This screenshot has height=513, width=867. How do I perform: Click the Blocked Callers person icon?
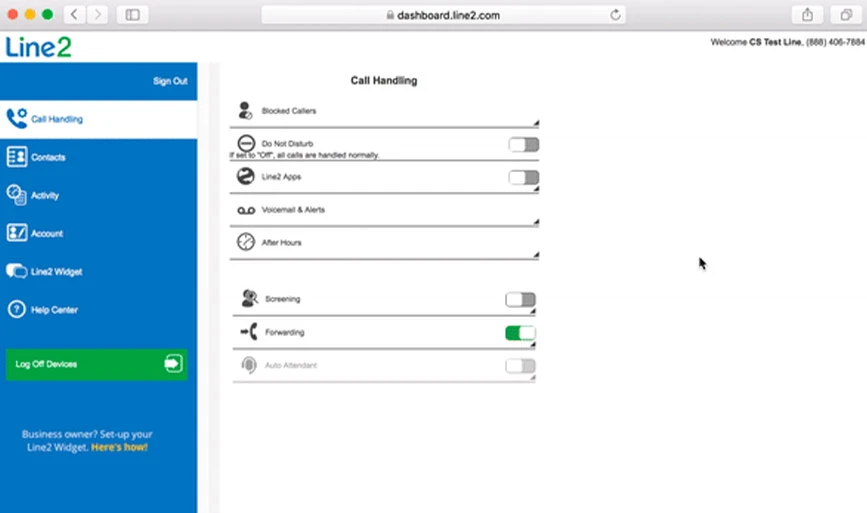point(245,111)
